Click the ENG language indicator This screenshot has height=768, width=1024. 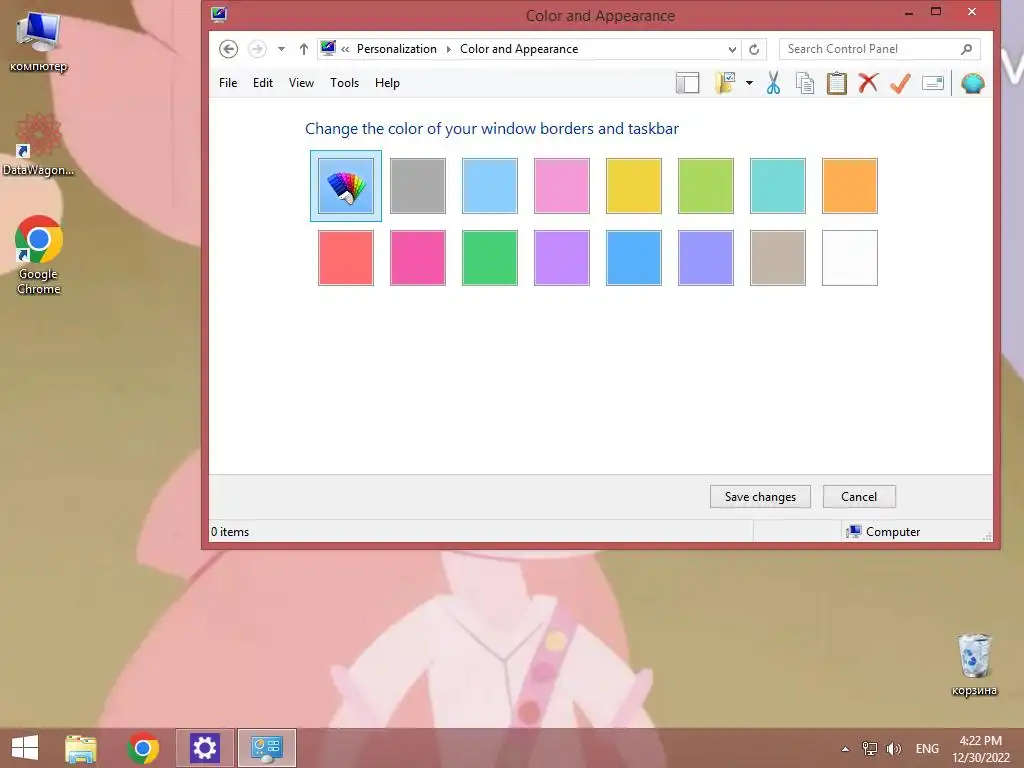927,749
